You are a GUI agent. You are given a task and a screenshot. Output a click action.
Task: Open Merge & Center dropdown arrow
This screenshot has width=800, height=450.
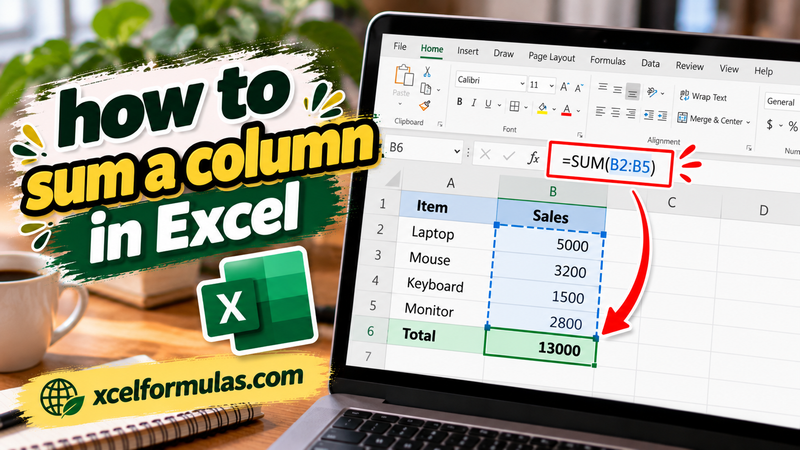pyautogui.click(x=748, y=122)
